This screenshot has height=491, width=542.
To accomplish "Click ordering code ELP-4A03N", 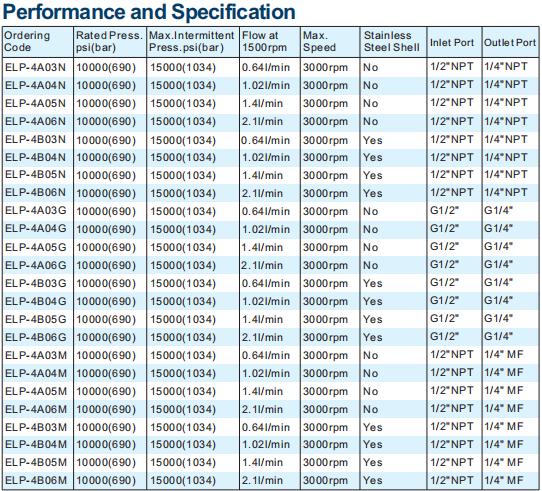I will (x=35, y=67).
